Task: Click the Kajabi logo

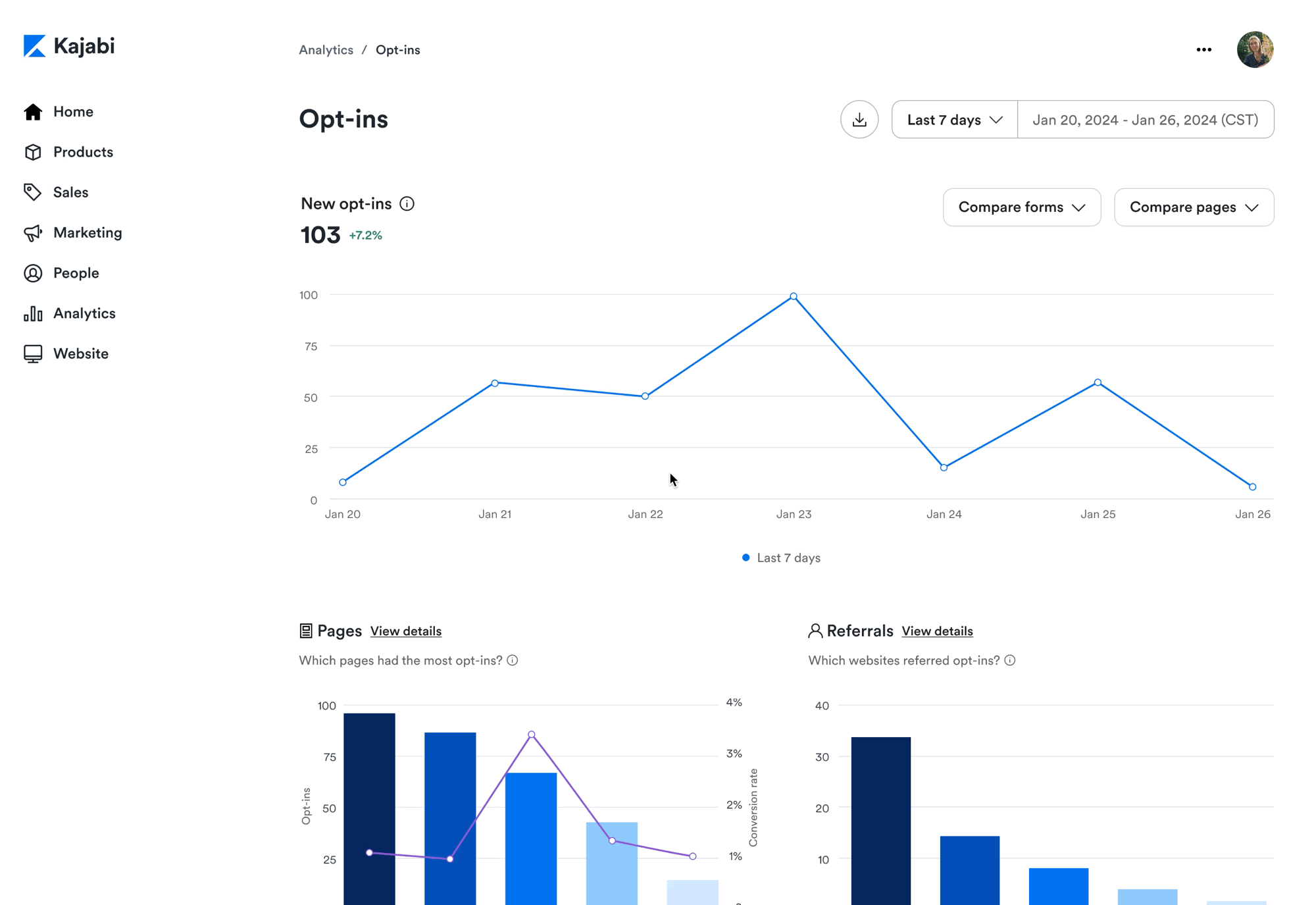Action: pos(69,46)
